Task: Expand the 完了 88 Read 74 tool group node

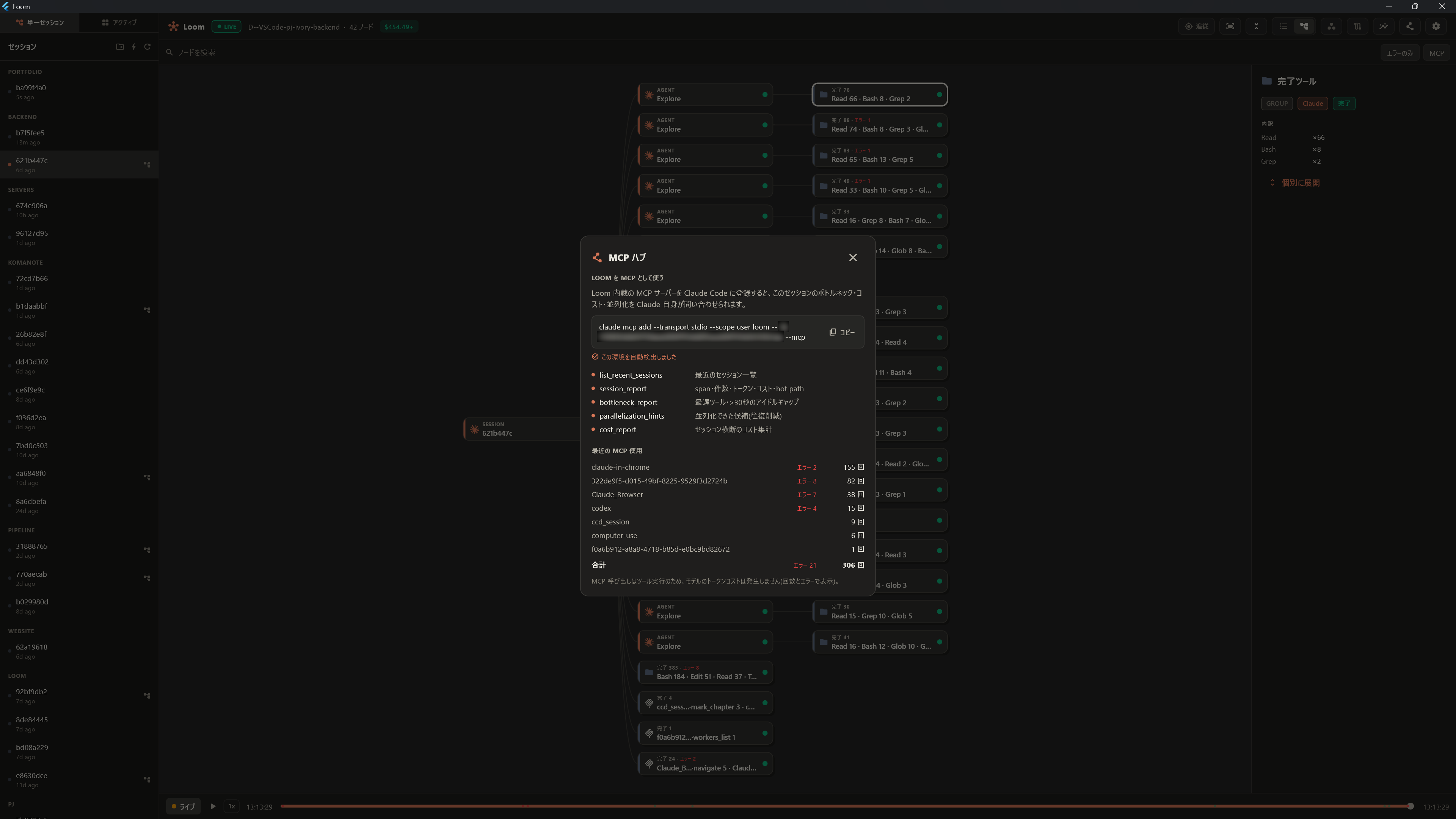Action: point(880,125)
